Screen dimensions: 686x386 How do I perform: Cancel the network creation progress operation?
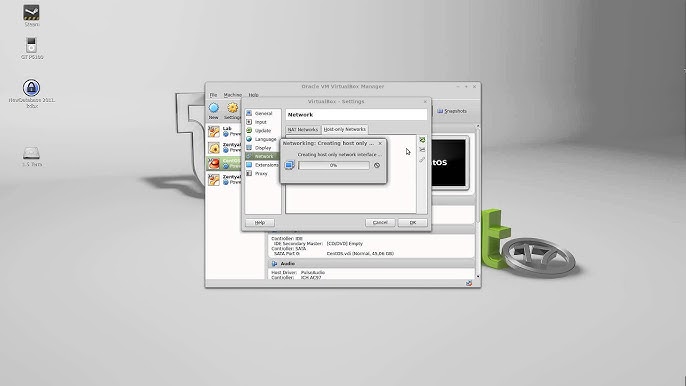tap(377, 165)
